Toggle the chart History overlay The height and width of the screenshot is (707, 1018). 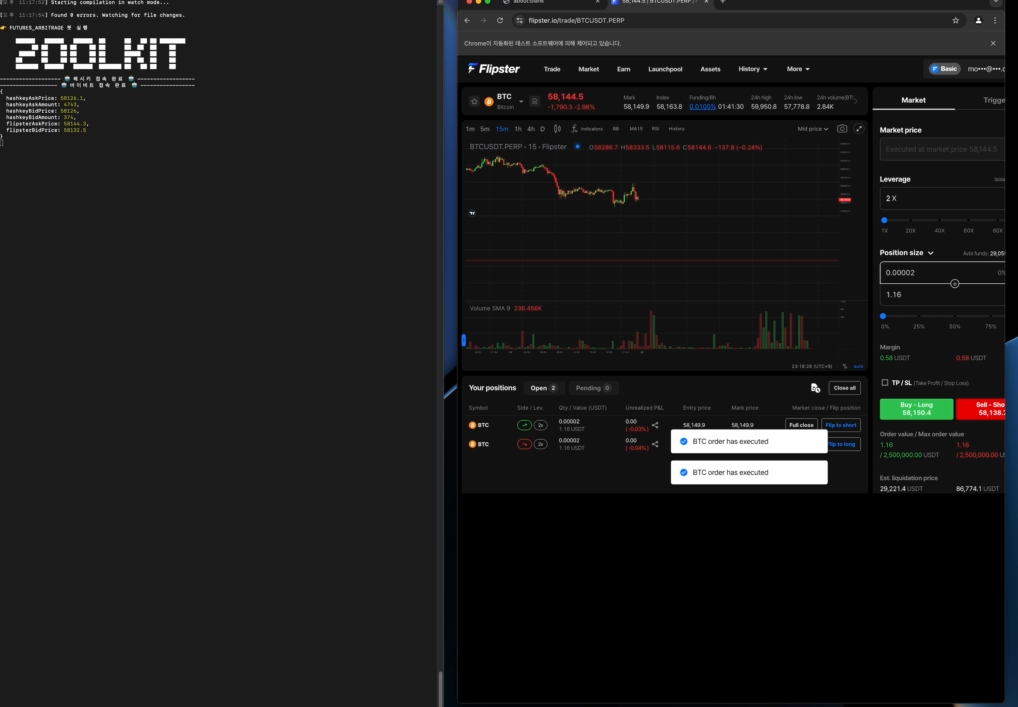[x=677, y=129]
